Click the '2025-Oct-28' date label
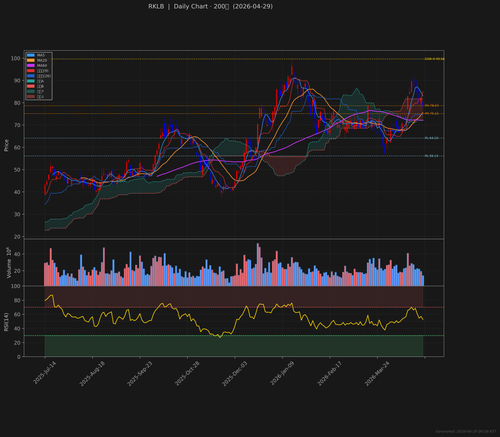 tap(187, 374)
